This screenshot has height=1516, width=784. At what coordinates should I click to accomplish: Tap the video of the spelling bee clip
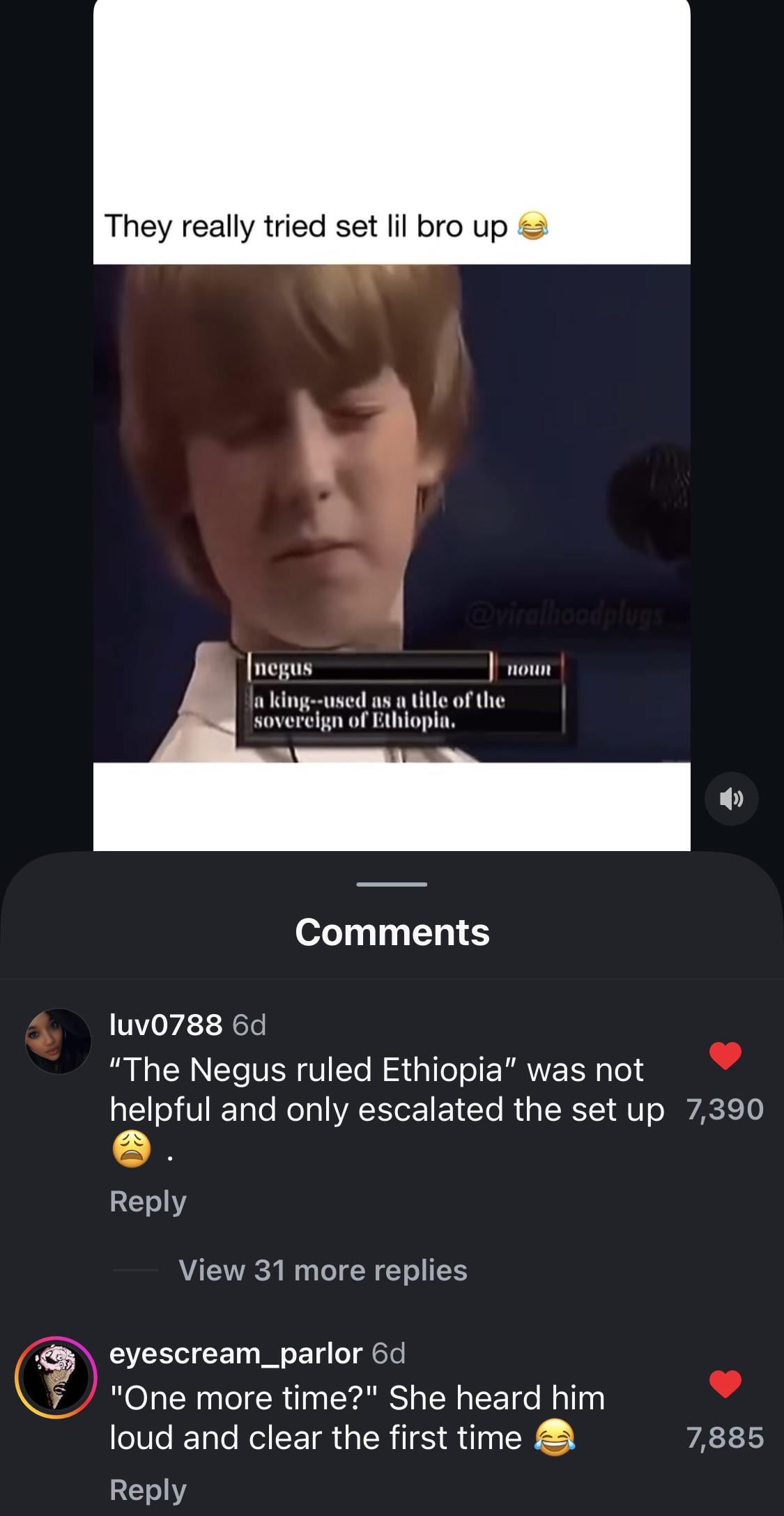click(392, 513)
